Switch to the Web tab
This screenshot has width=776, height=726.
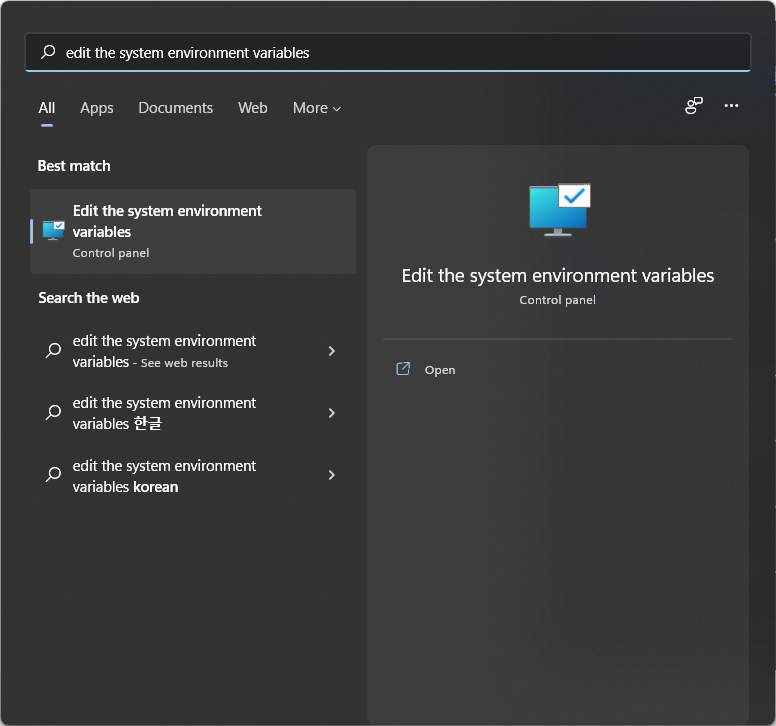click(252, 108)
